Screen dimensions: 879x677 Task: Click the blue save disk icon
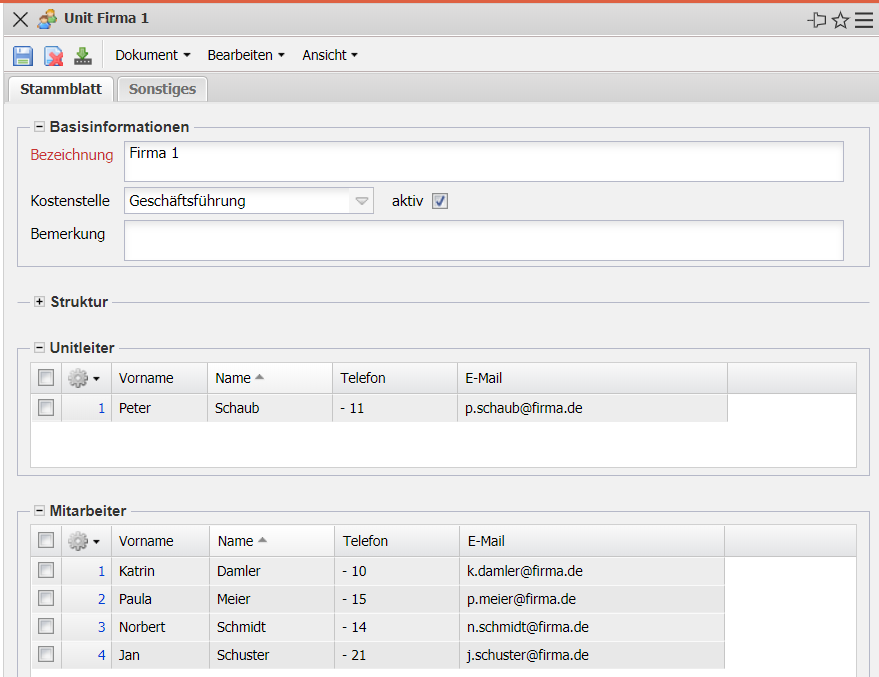pos(23,56)
